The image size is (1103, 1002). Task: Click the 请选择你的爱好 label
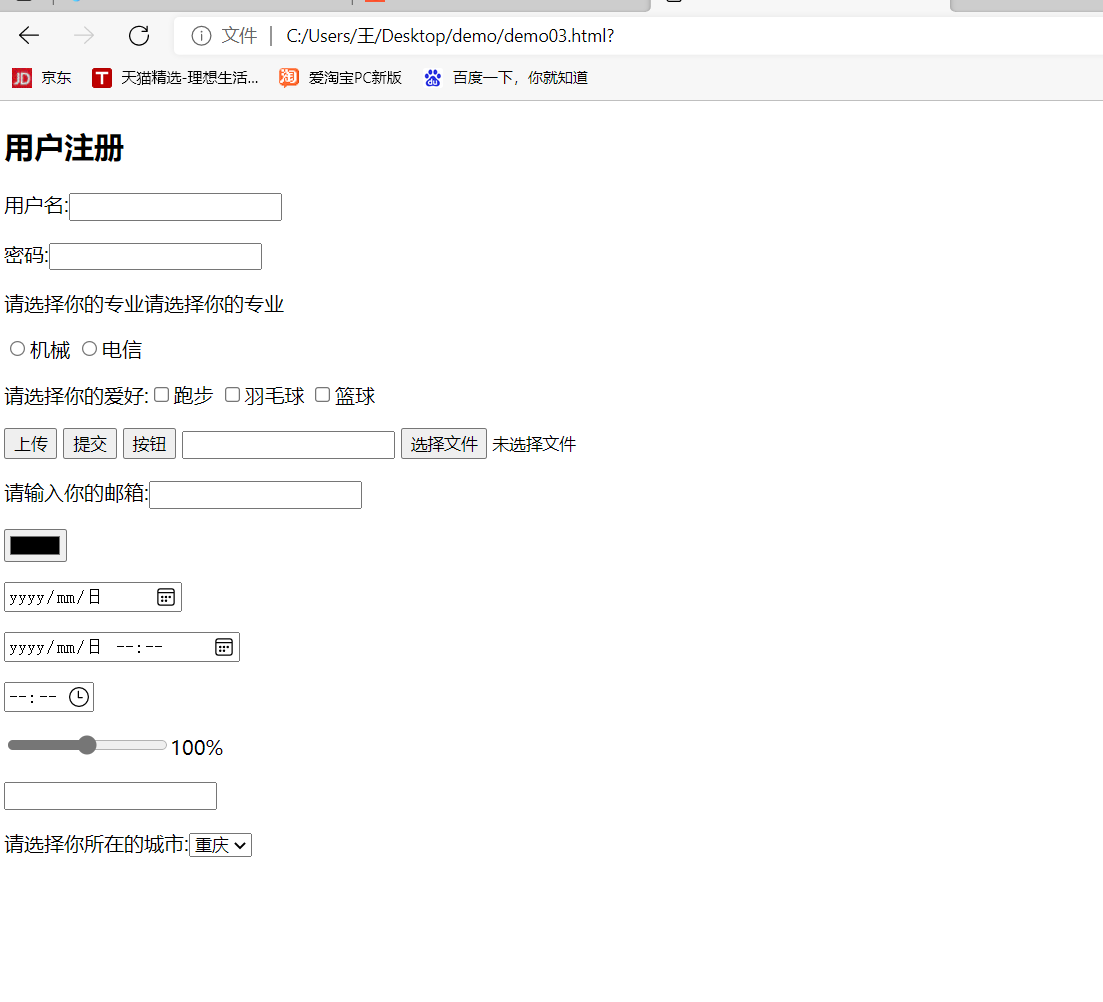(x=77, y=396)
